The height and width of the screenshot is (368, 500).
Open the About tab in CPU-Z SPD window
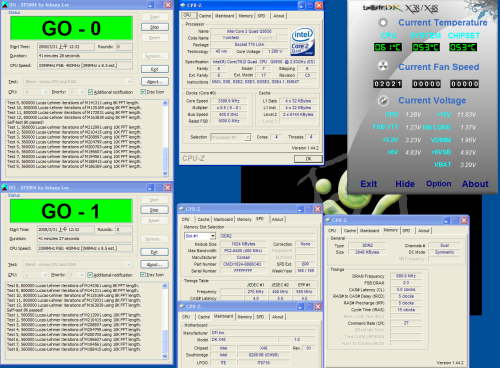[x=277, y=219]
